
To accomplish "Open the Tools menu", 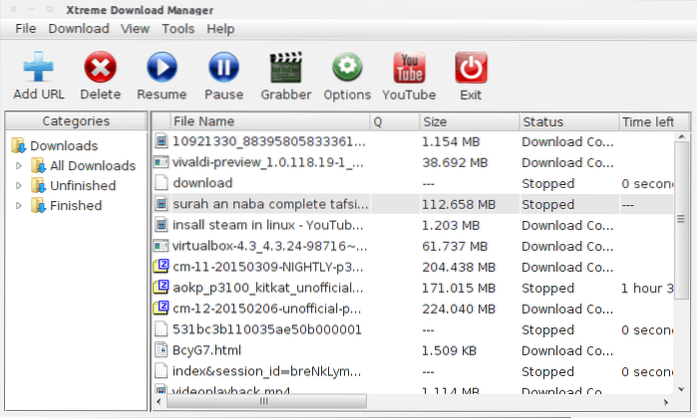I will 178,29.
